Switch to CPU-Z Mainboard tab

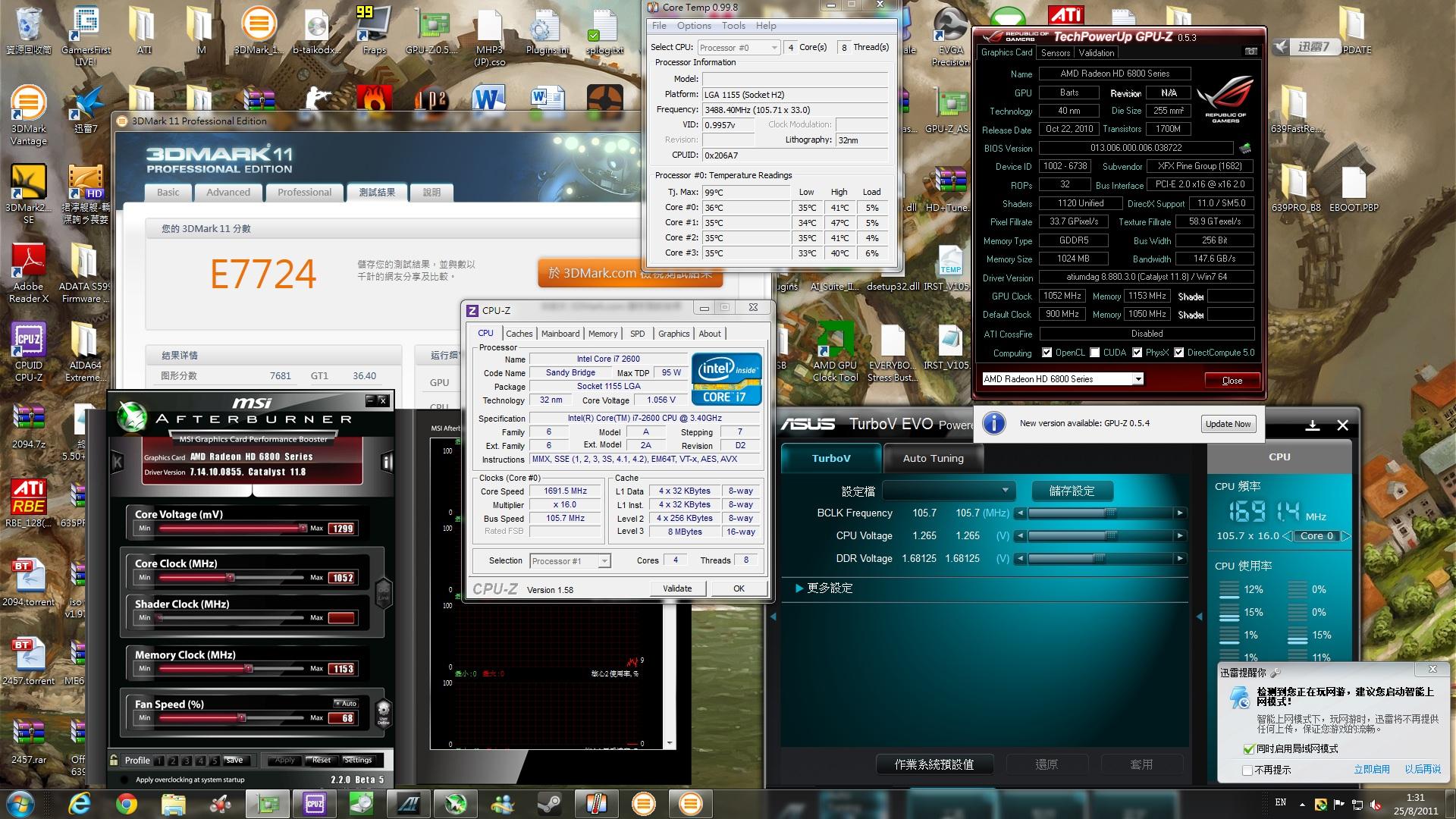point(560,334)
